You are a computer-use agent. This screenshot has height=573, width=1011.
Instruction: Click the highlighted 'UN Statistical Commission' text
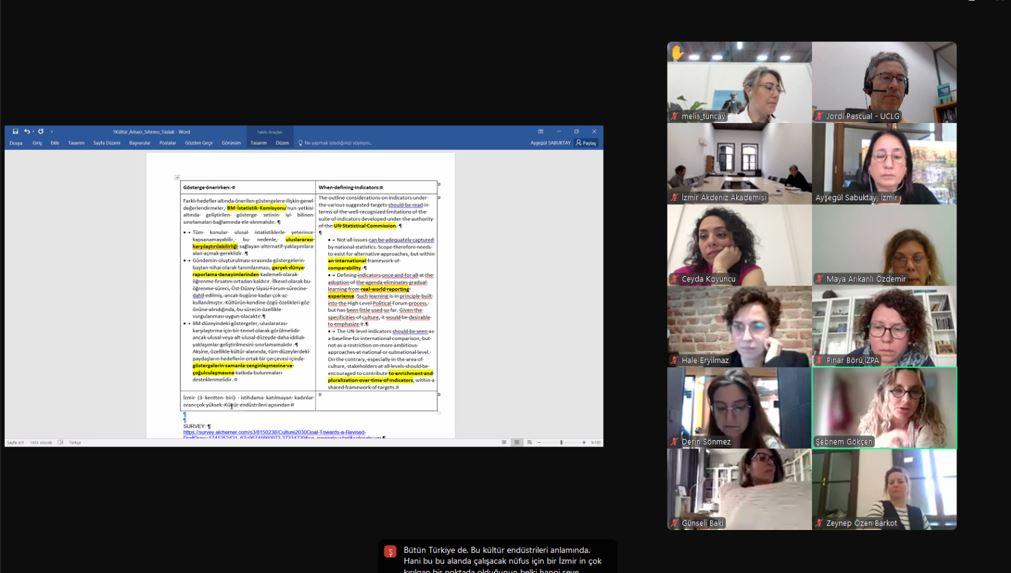point(365,226)
